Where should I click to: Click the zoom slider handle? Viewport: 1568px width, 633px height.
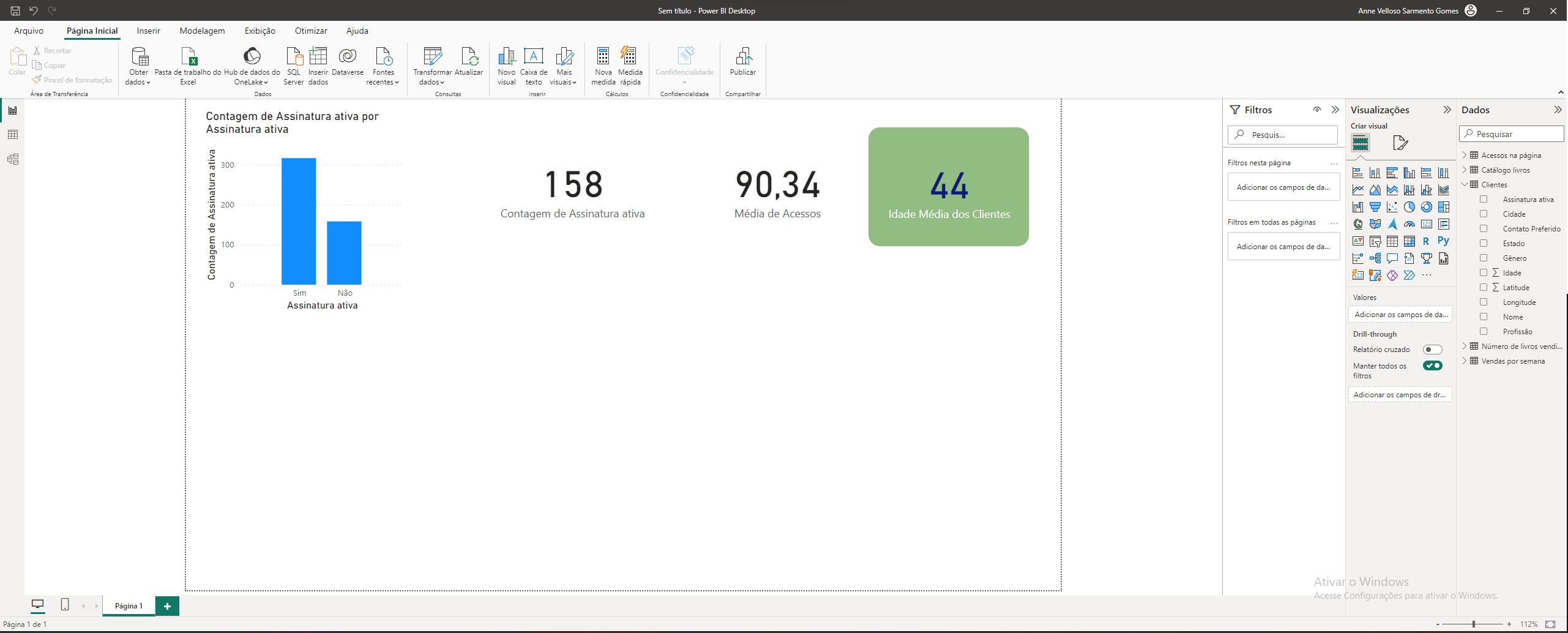(x=1474, y=624)
